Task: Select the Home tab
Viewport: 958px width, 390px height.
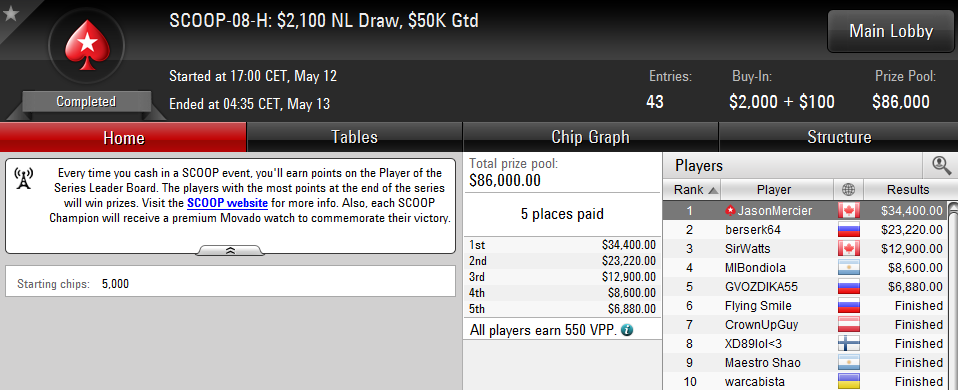Action: pyautogui.click(x=123, y=137)
